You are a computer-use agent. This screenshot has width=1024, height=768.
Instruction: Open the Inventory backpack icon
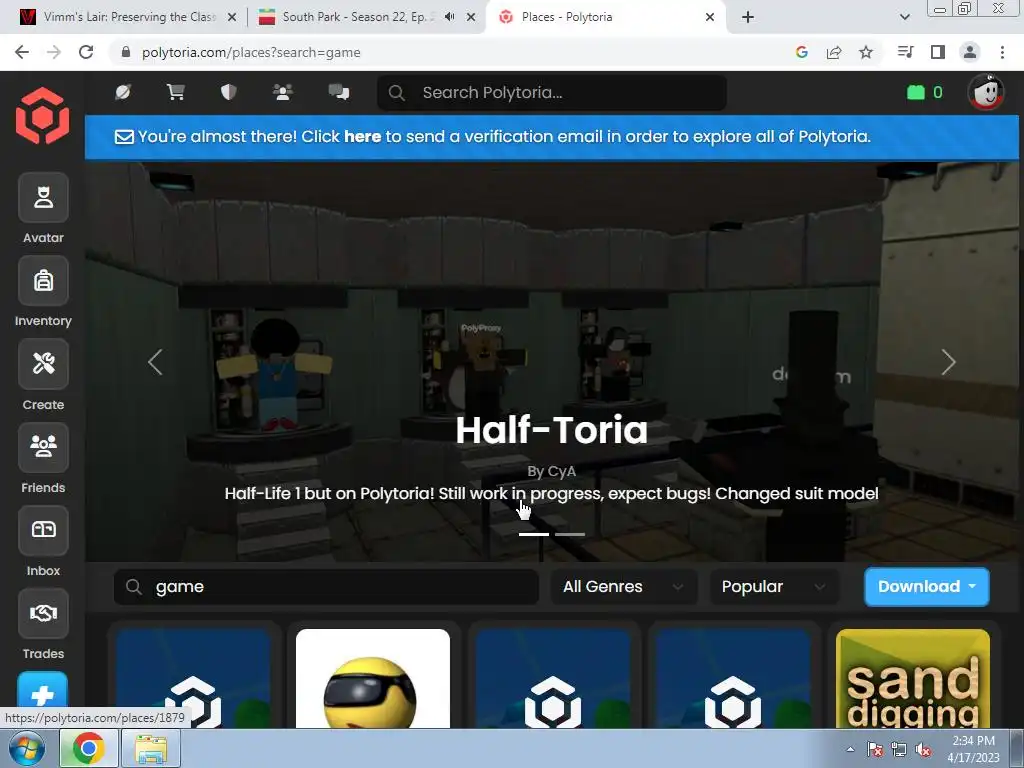[x=43, y=281]
